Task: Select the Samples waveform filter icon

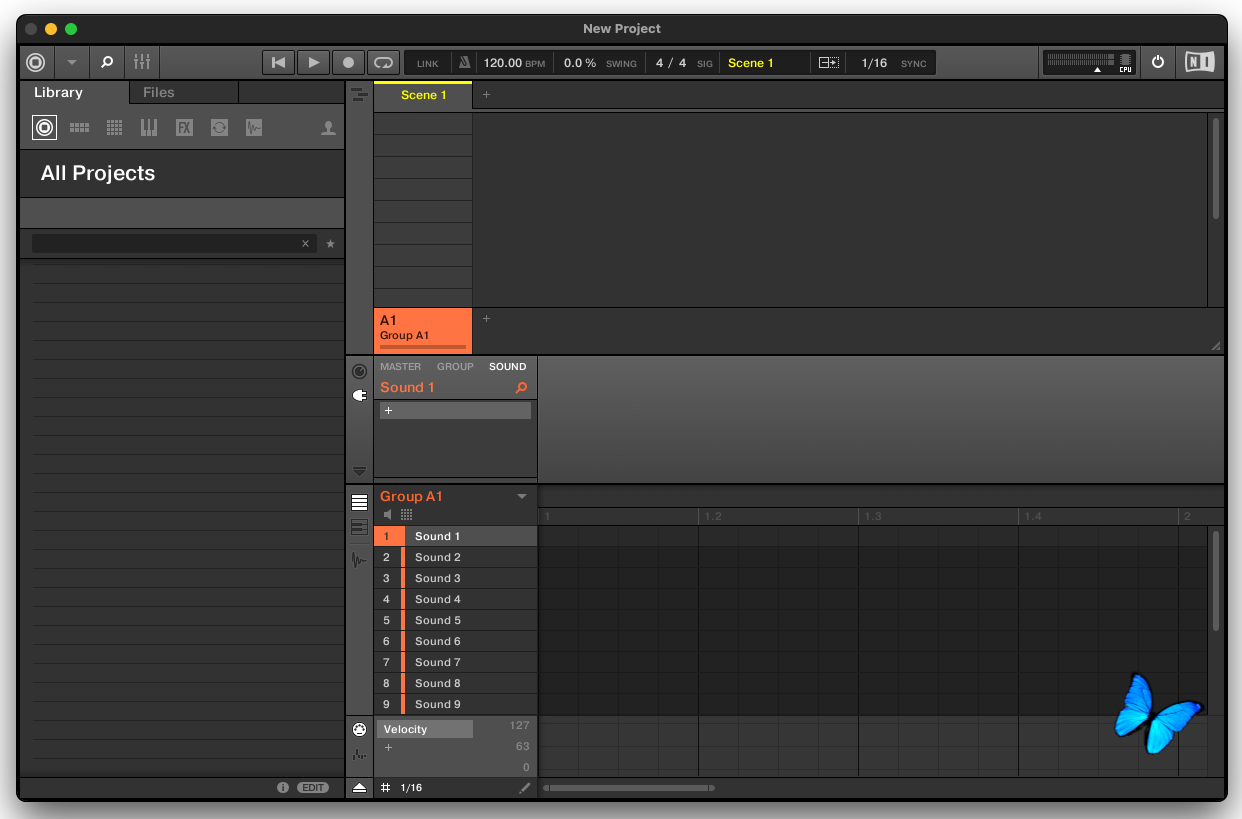Action: 254,128
